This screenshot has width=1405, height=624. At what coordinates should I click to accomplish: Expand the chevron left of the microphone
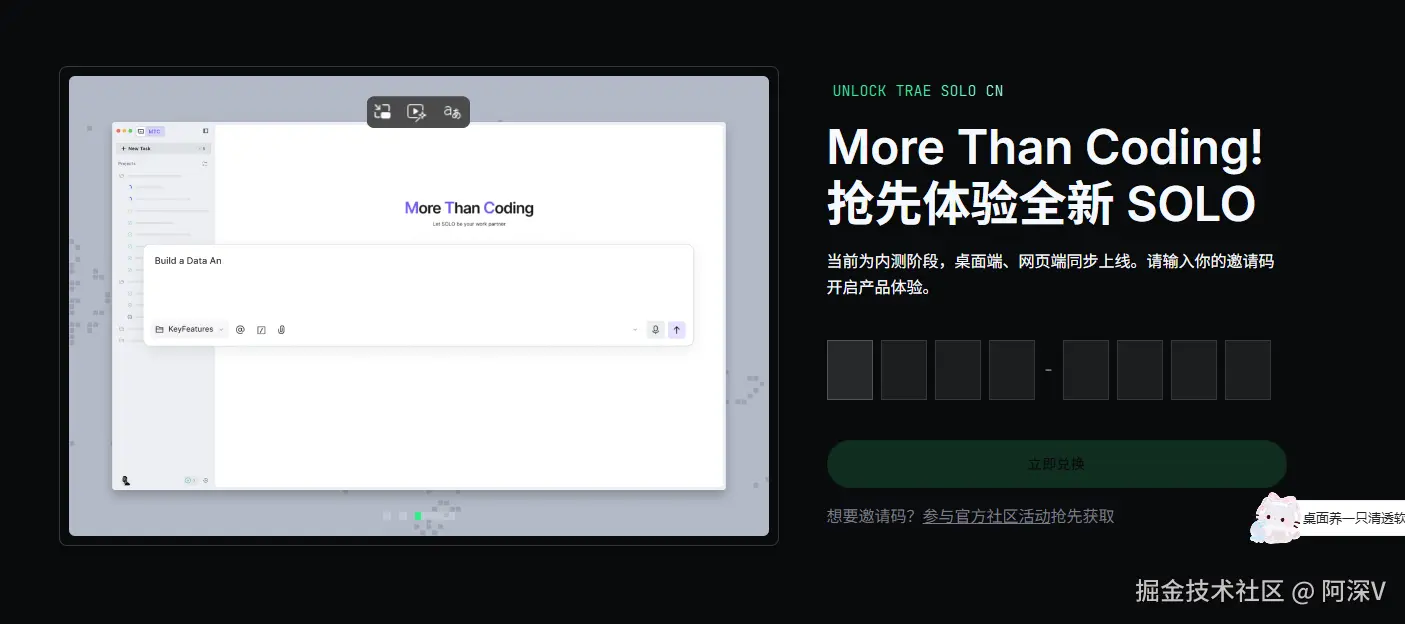click(635, 330)
